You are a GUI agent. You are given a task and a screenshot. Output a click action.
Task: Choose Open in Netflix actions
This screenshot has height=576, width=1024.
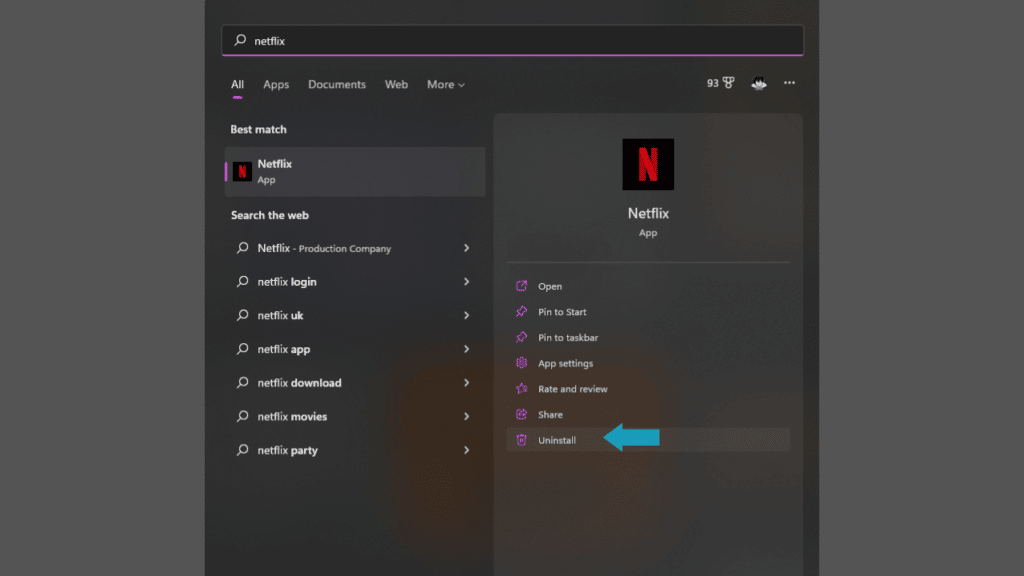tap(648, 286)
